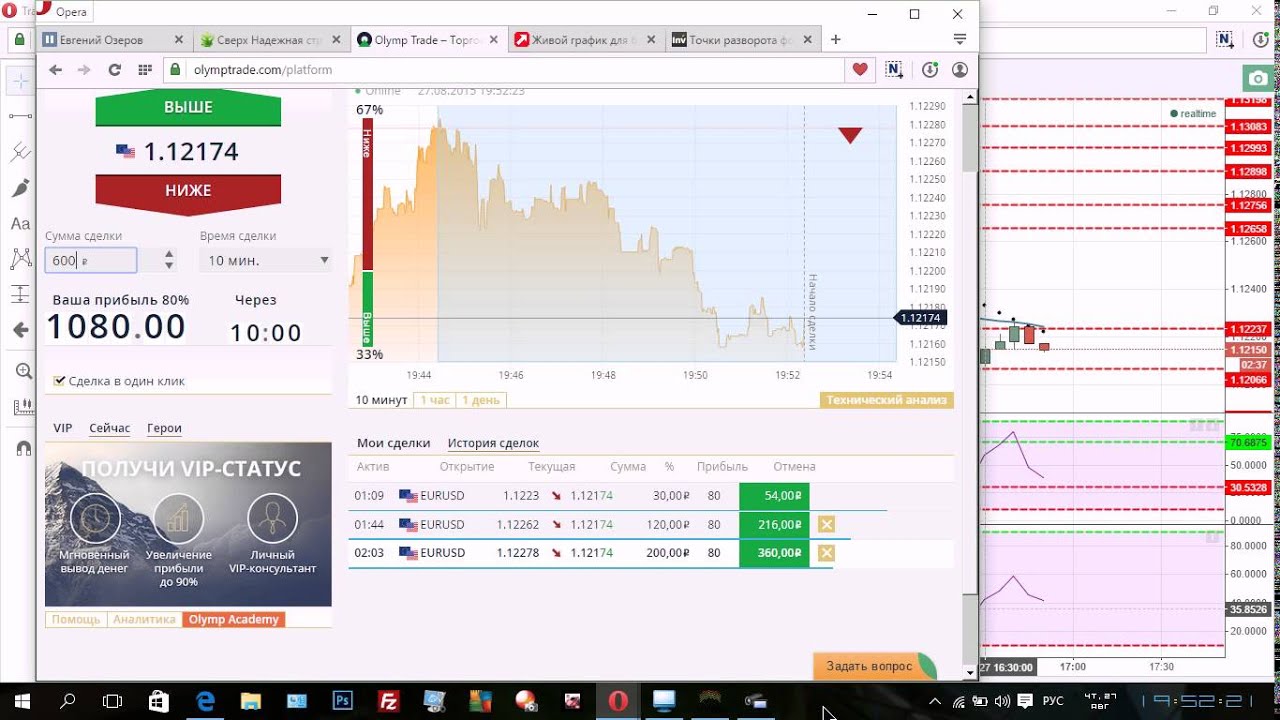
Task: Set chart range to 10 минут
Action: click(382, 400)
